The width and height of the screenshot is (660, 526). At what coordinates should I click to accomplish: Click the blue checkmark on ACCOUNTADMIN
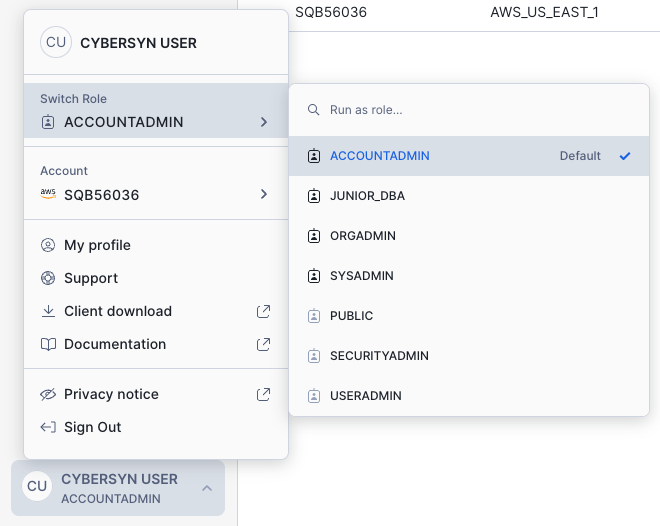click(625, 156)
